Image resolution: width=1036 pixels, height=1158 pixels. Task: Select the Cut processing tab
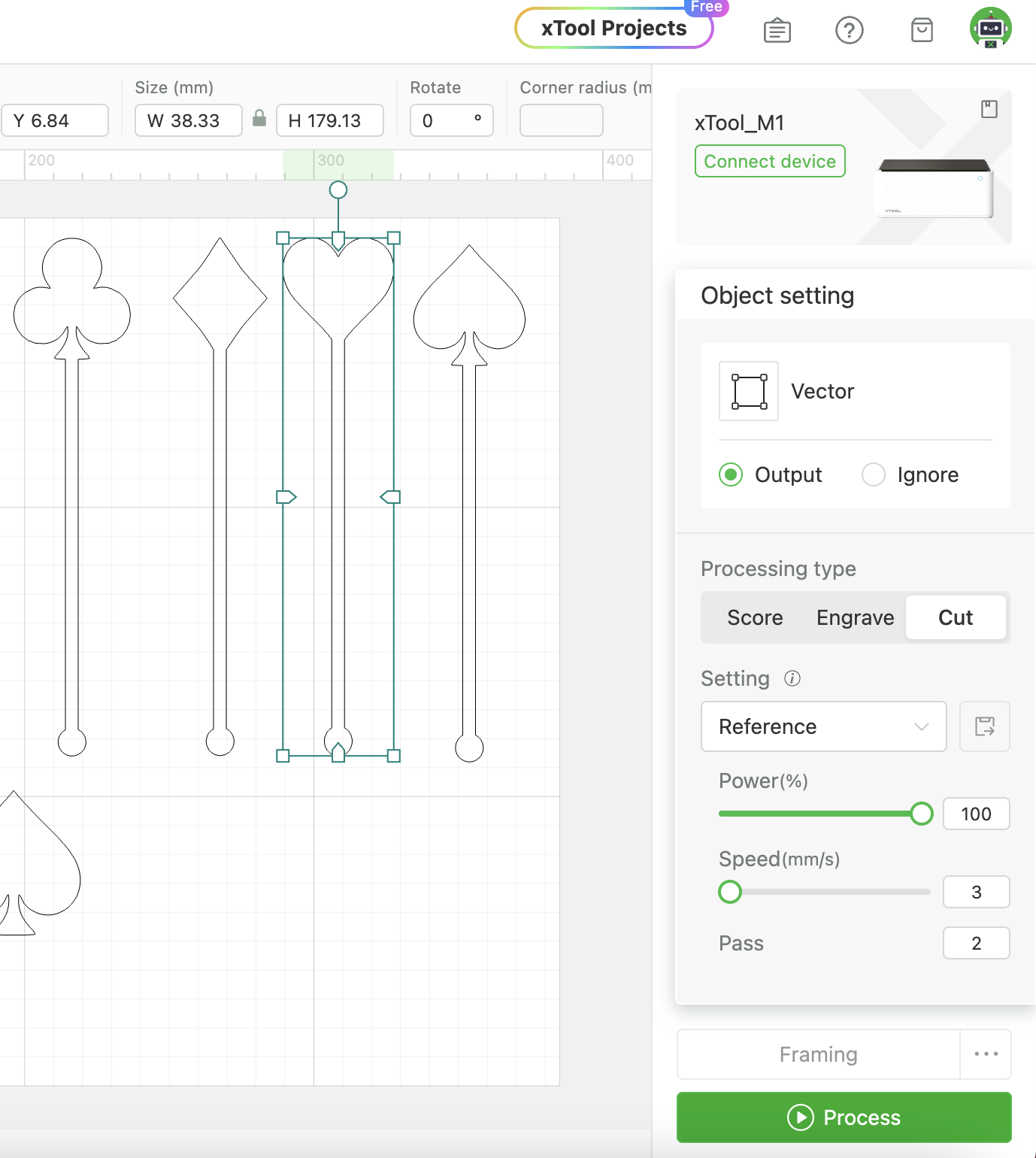point(956,617)
